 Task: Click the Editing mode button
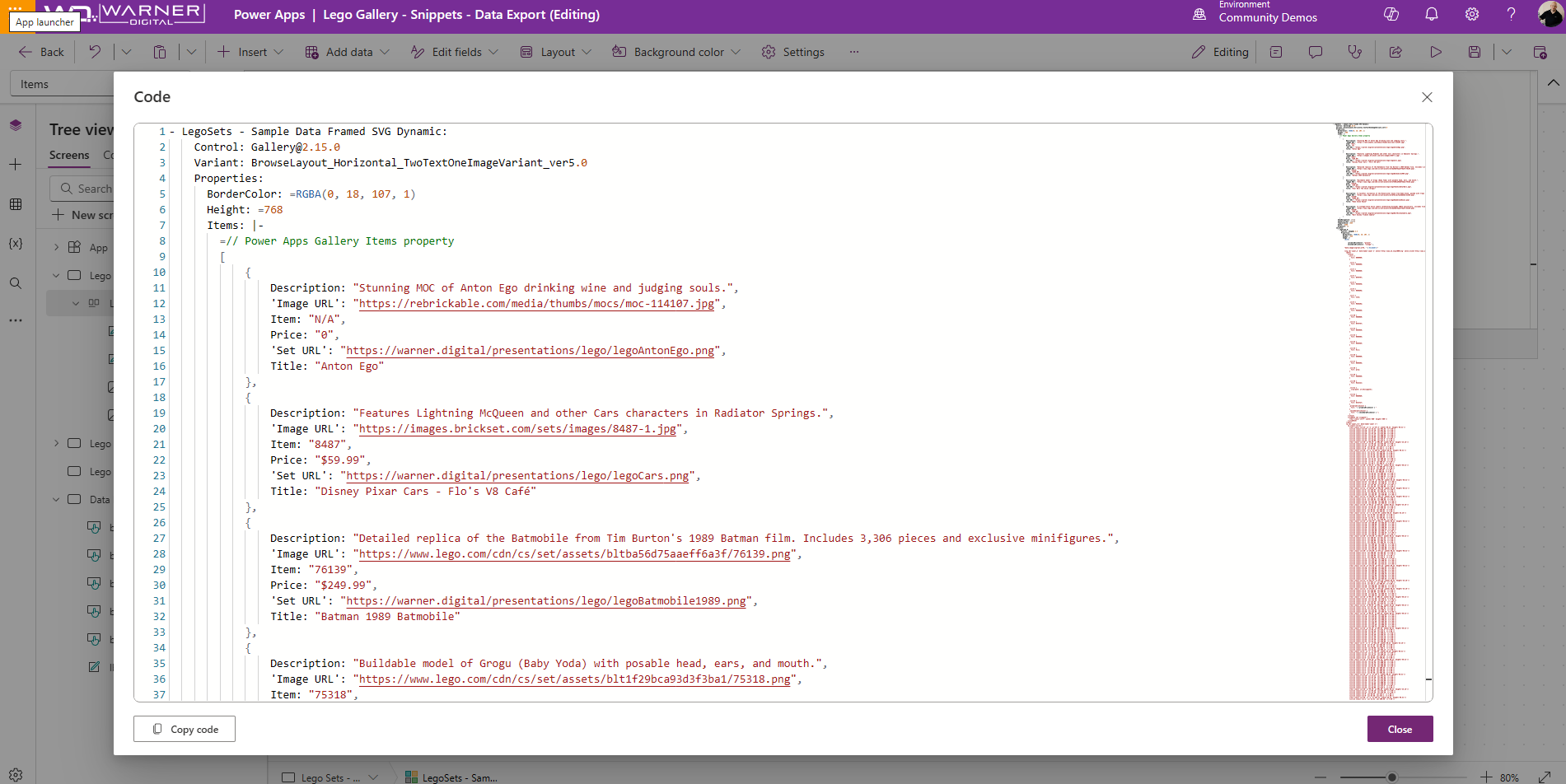point(1220,52)
